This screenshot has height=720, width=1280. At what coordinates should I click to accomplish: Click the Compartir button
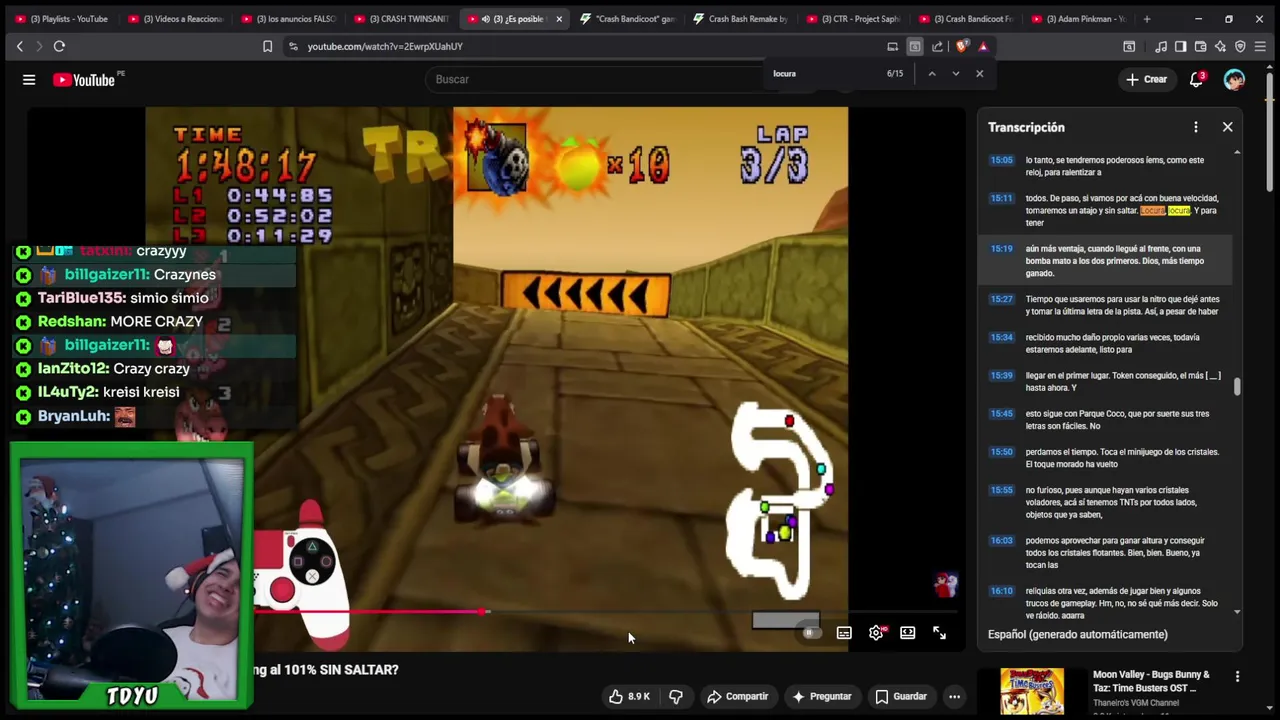click(738, 696)
